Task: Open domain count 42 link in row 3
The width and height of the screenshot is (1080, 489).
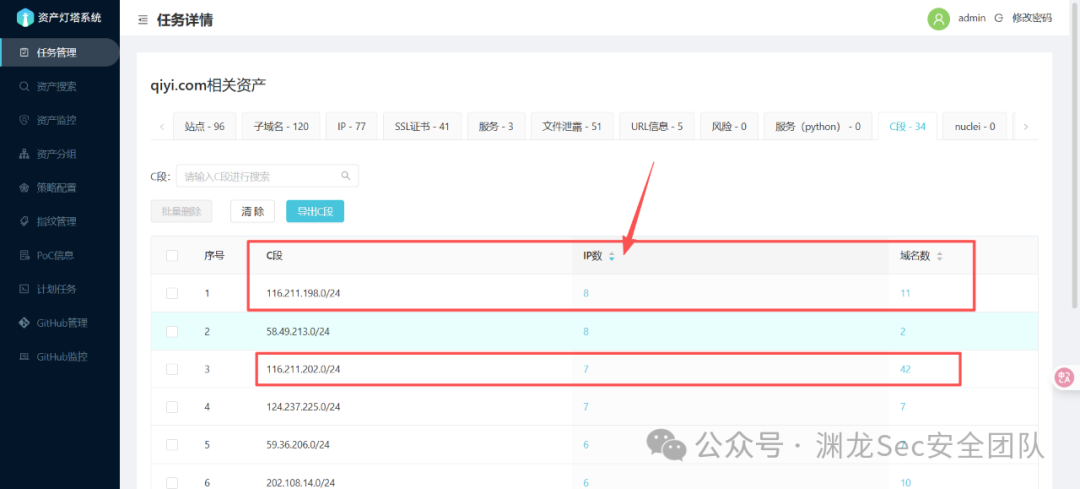Action: (905, 369)
